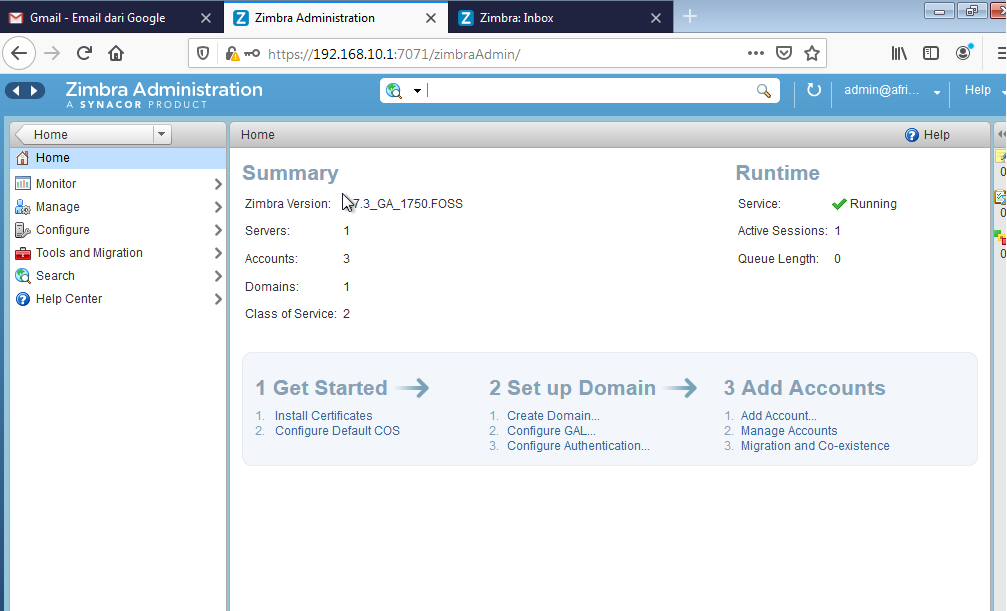This screenshot has height=611, width=1007.
Task: Open the Home navigation dropdown arrow
Action: coord(162,134)
